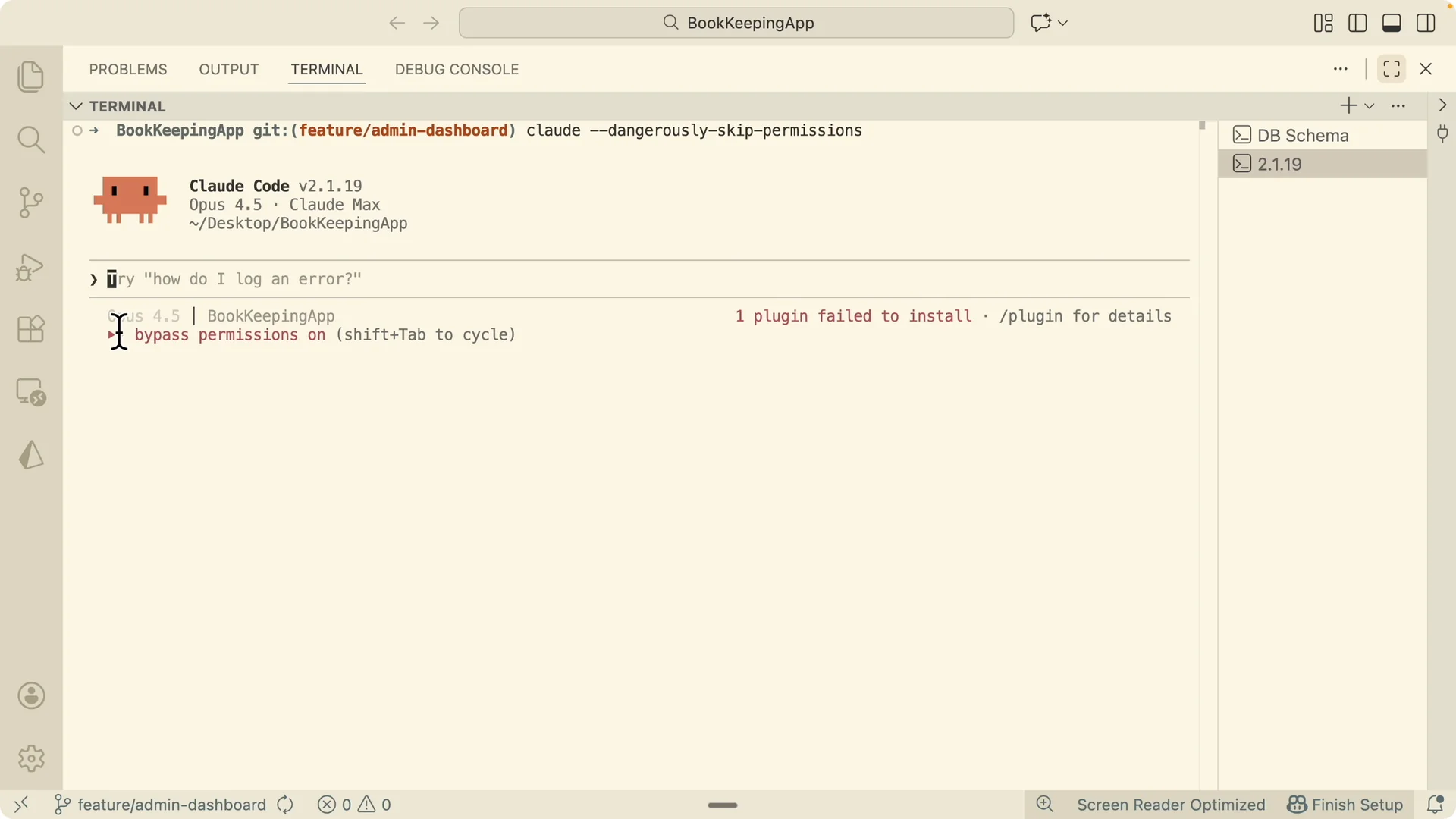Open the Search view in activity bar
The width and height of the screenshot is (1456, 819).
(31, 140)
